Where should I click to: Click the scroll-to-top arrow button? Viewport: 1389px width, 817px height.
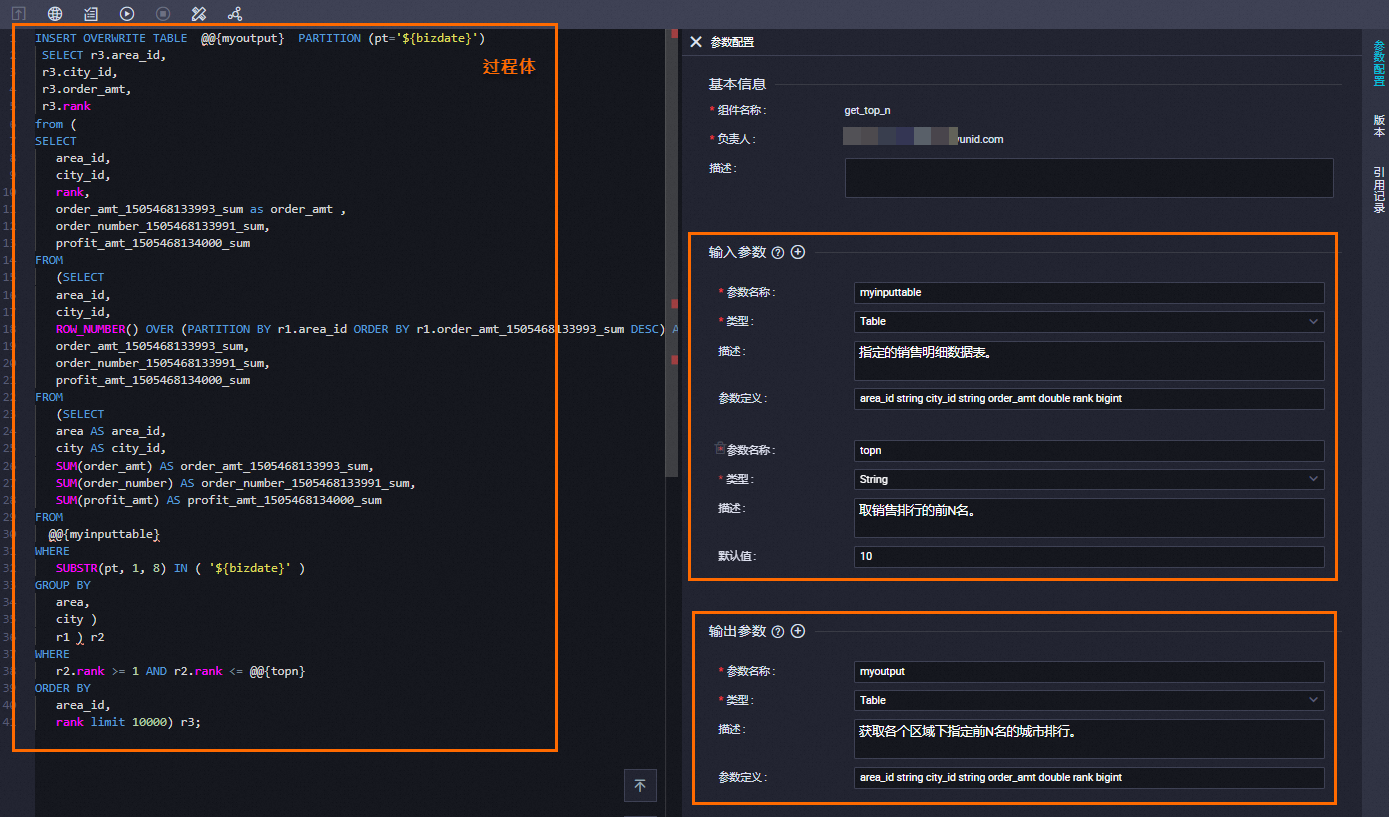click(640, 786)
